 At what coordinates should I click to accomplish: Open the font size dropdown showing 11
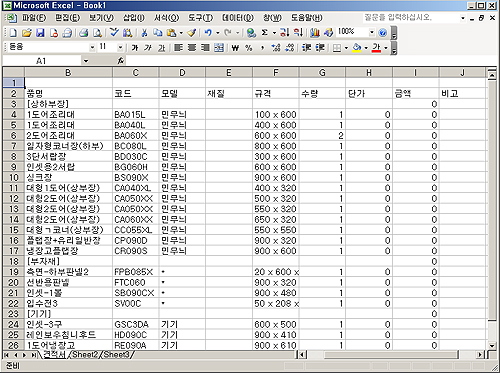click(120, 48)
